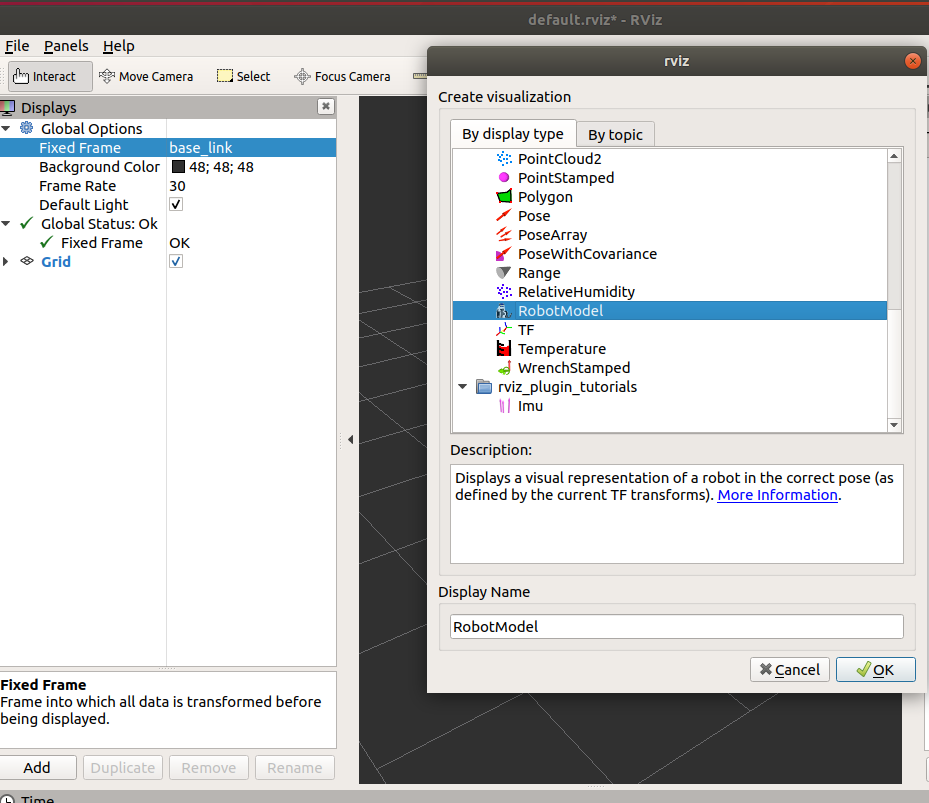Activate the Interact hand tool
929x803 pixels.
click(50, 76)
